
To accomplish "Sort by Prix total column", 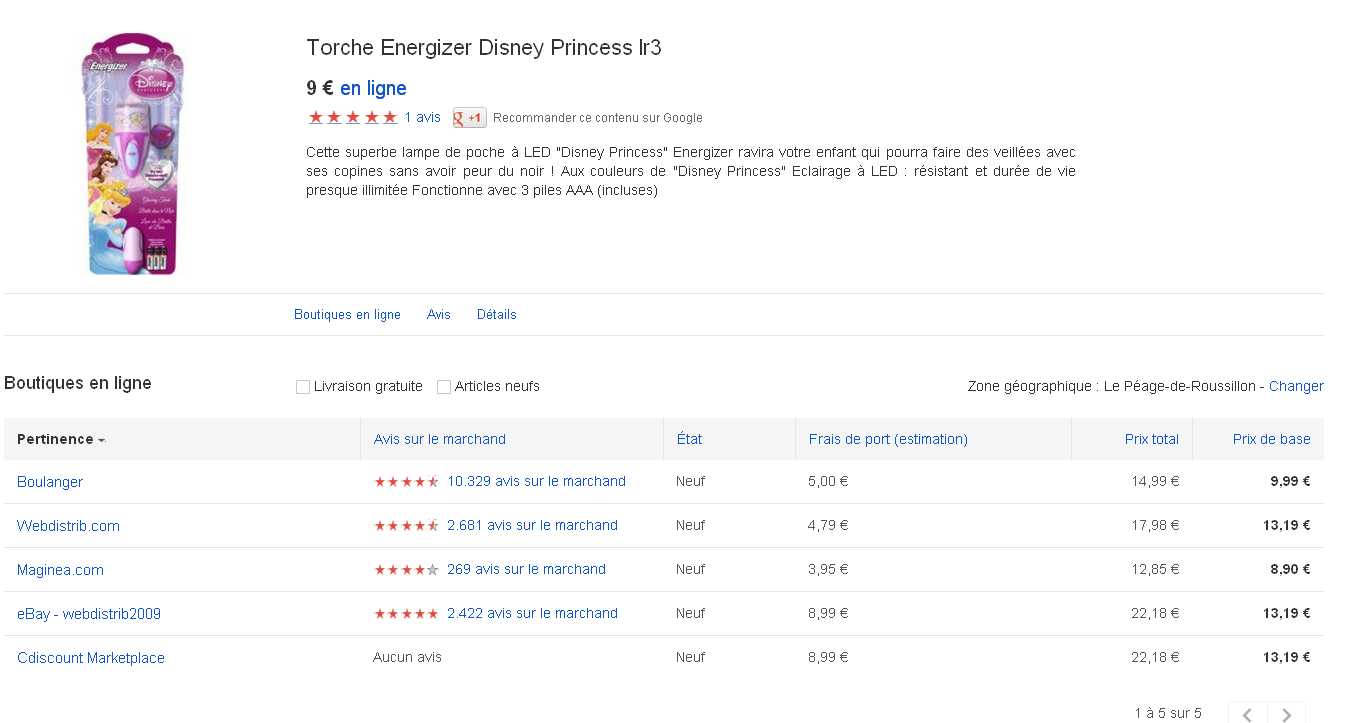I will click(1151, 439).
